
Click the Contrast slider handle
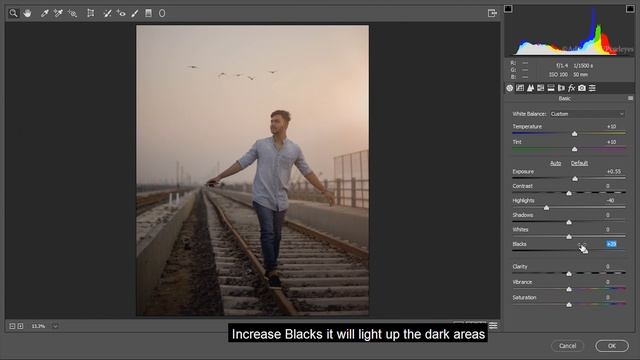[x=569, y=193]
